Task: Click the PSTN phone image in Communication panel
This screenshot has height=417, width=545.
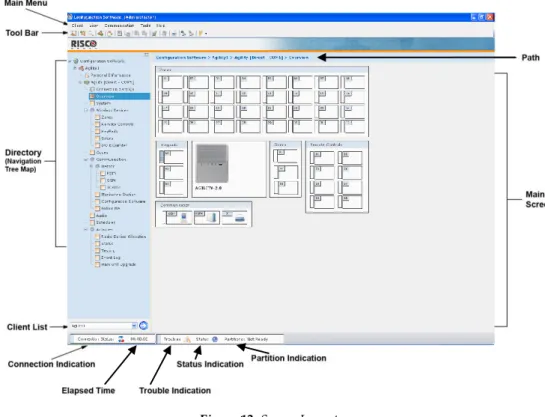Action: point(185,218)
